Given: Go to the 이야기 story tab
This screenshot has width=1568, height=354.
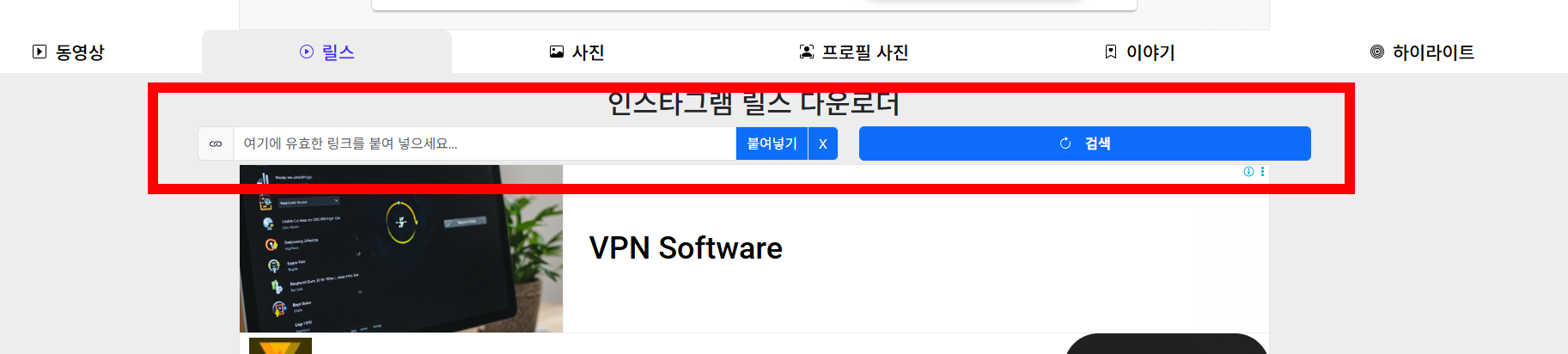Looking at the screenshot, I should pyautogui.click(x=1139, y=52).
